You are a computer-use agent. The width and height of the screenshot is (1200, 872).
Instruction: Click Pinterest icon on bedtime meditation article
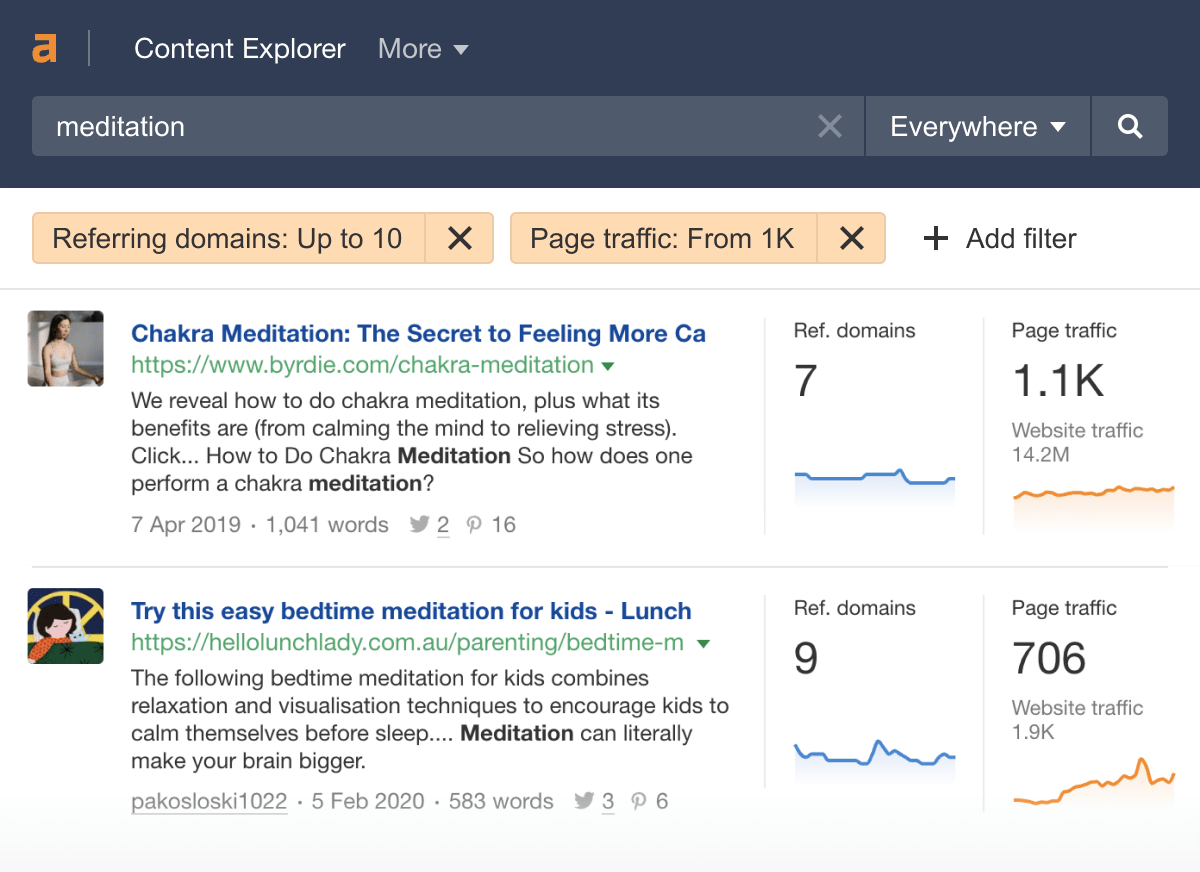click(x=638, y=802)
